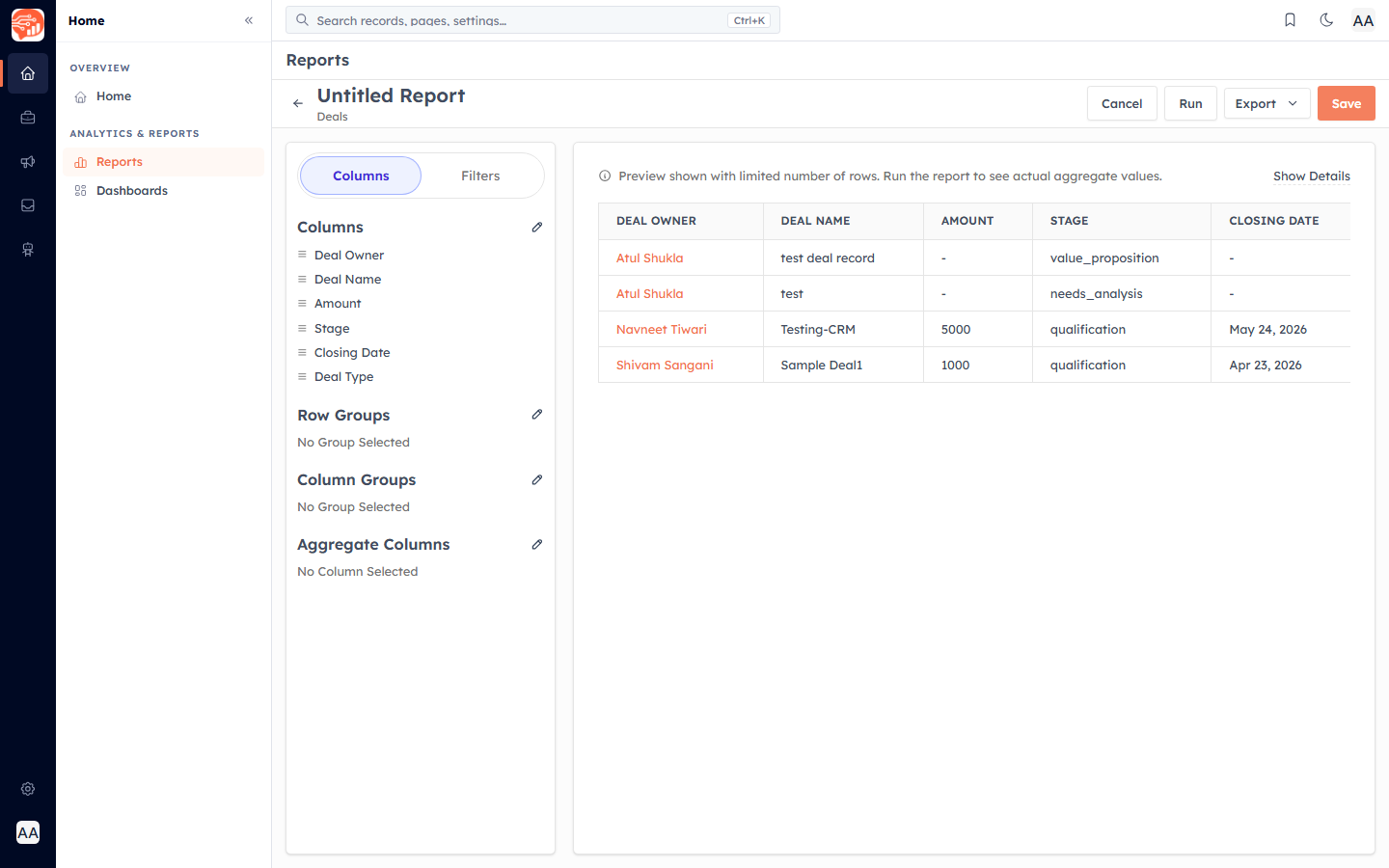The image size is (1389, 868).
Task: Edit Aggregate Columns with the pencil icon
Action: coord(537,545)
